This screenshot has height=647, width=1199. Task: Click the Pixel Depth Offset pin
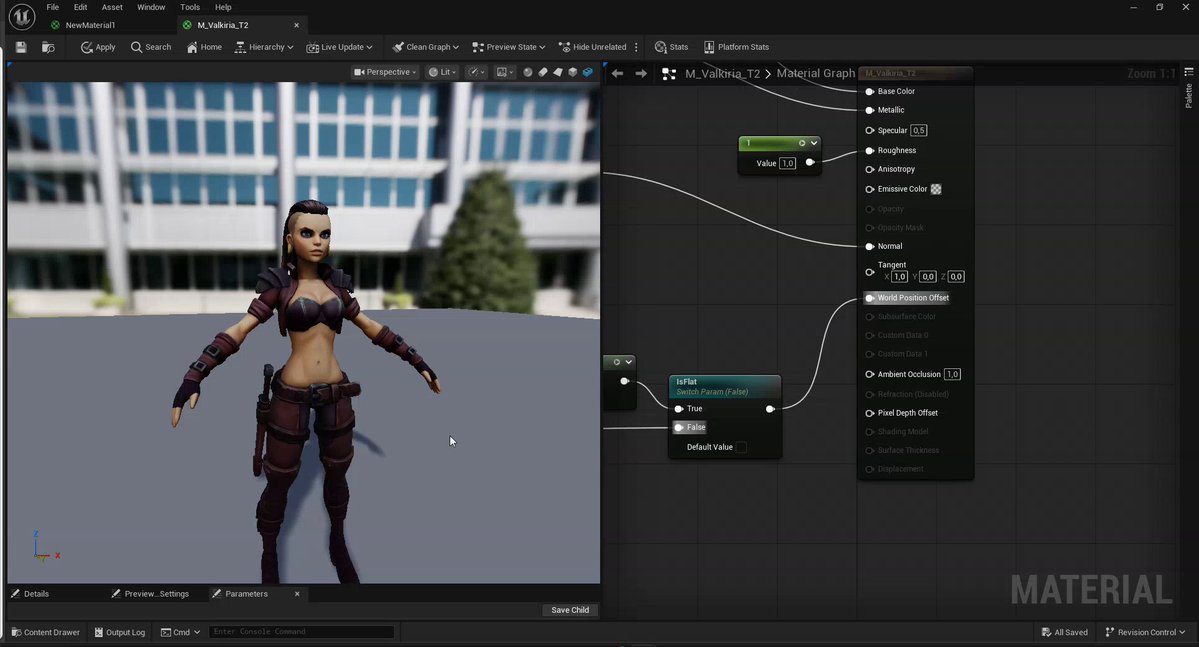(869, 413)
